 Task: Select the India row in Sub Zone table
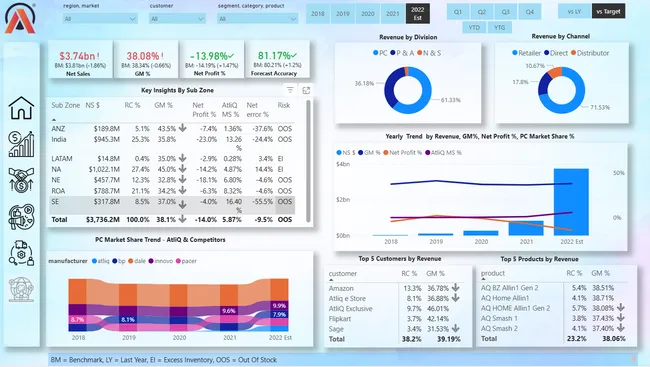point(172,143)
